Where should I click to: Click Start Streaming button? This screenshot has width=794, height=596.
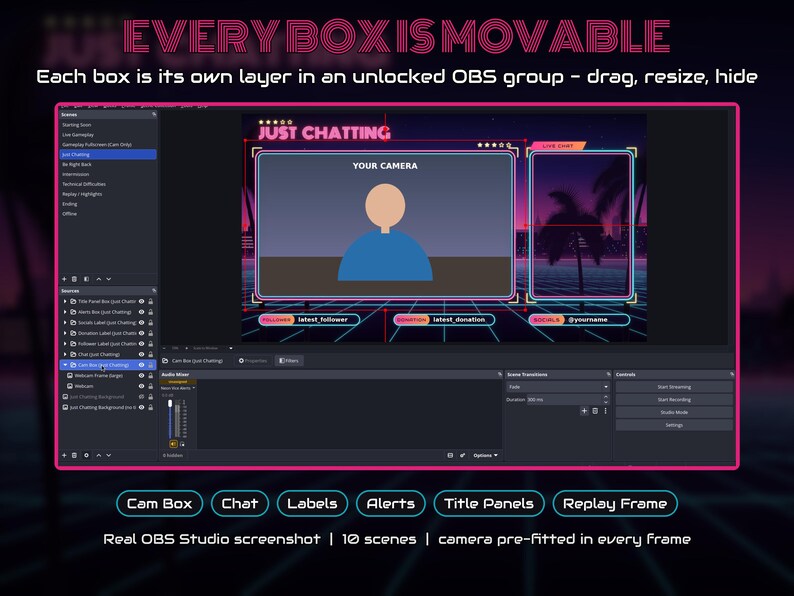coord(674,387)
